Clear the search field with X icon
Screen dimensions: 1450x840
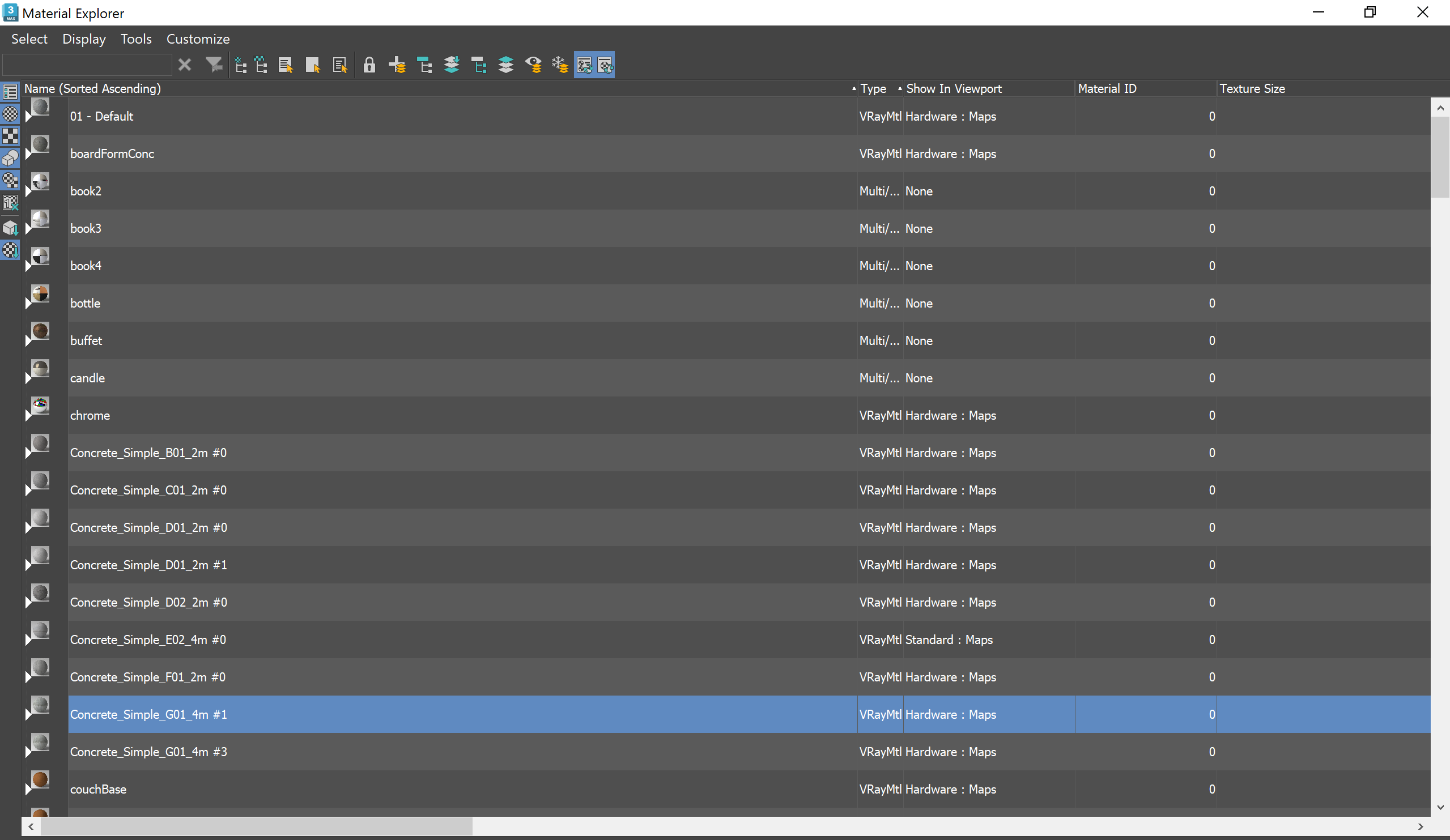point(185,65)
